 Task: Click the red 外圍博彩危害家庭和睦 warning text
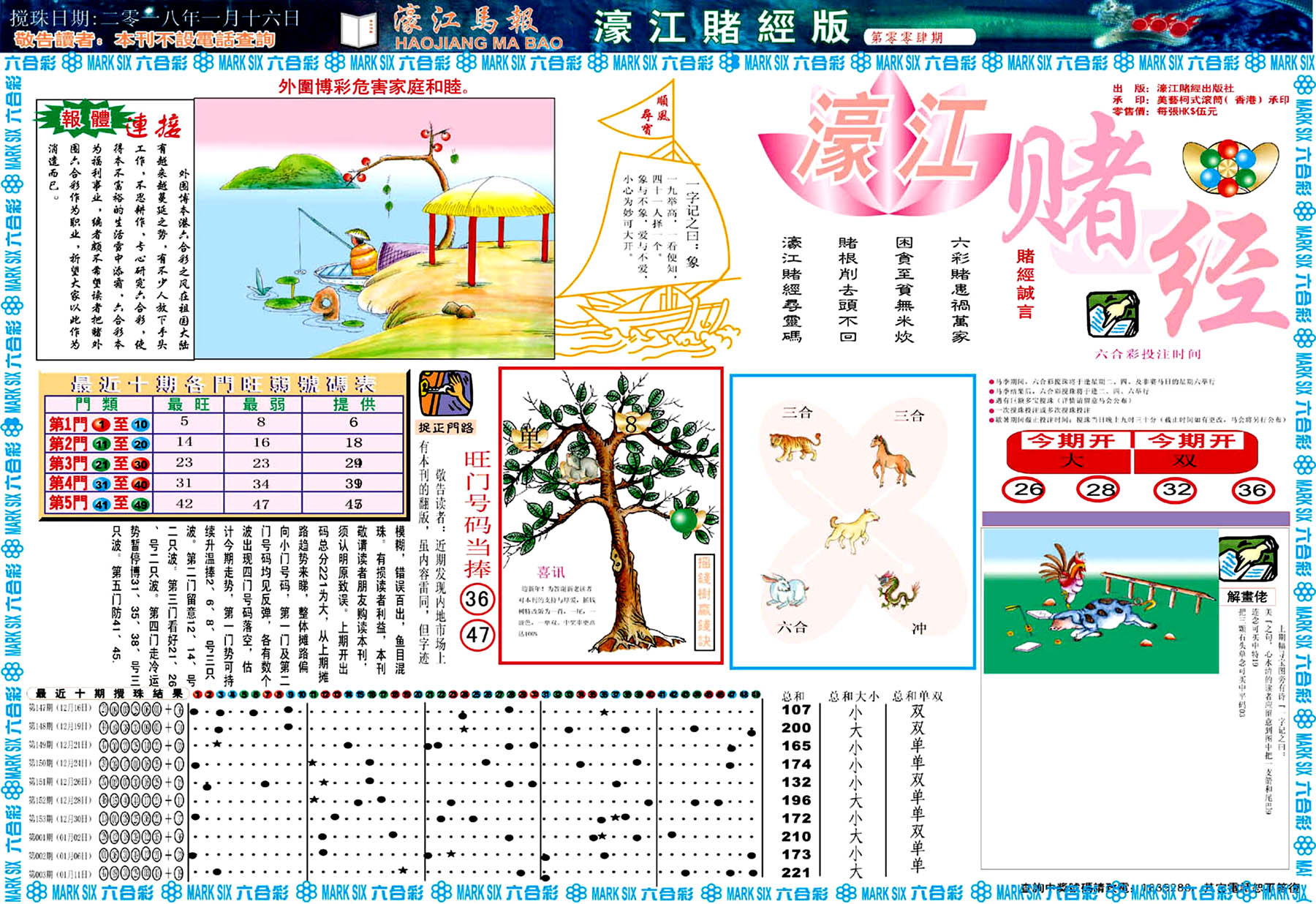click(x=374, y=87)
